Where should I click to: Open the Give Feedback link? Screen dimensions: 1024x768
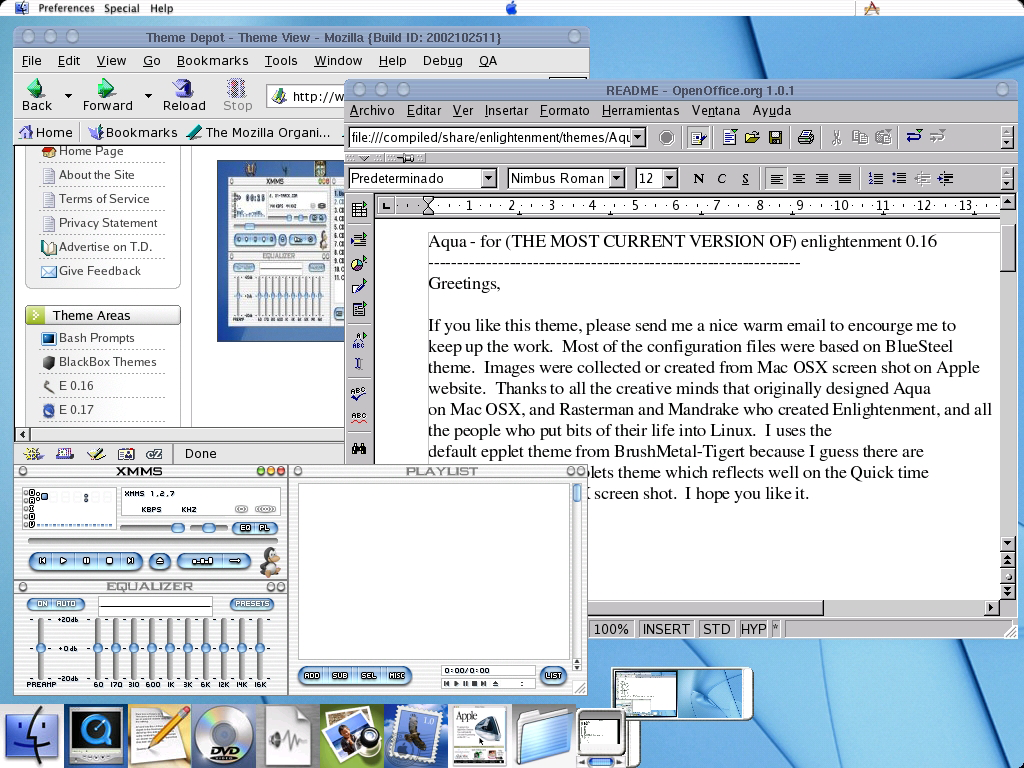100,271
